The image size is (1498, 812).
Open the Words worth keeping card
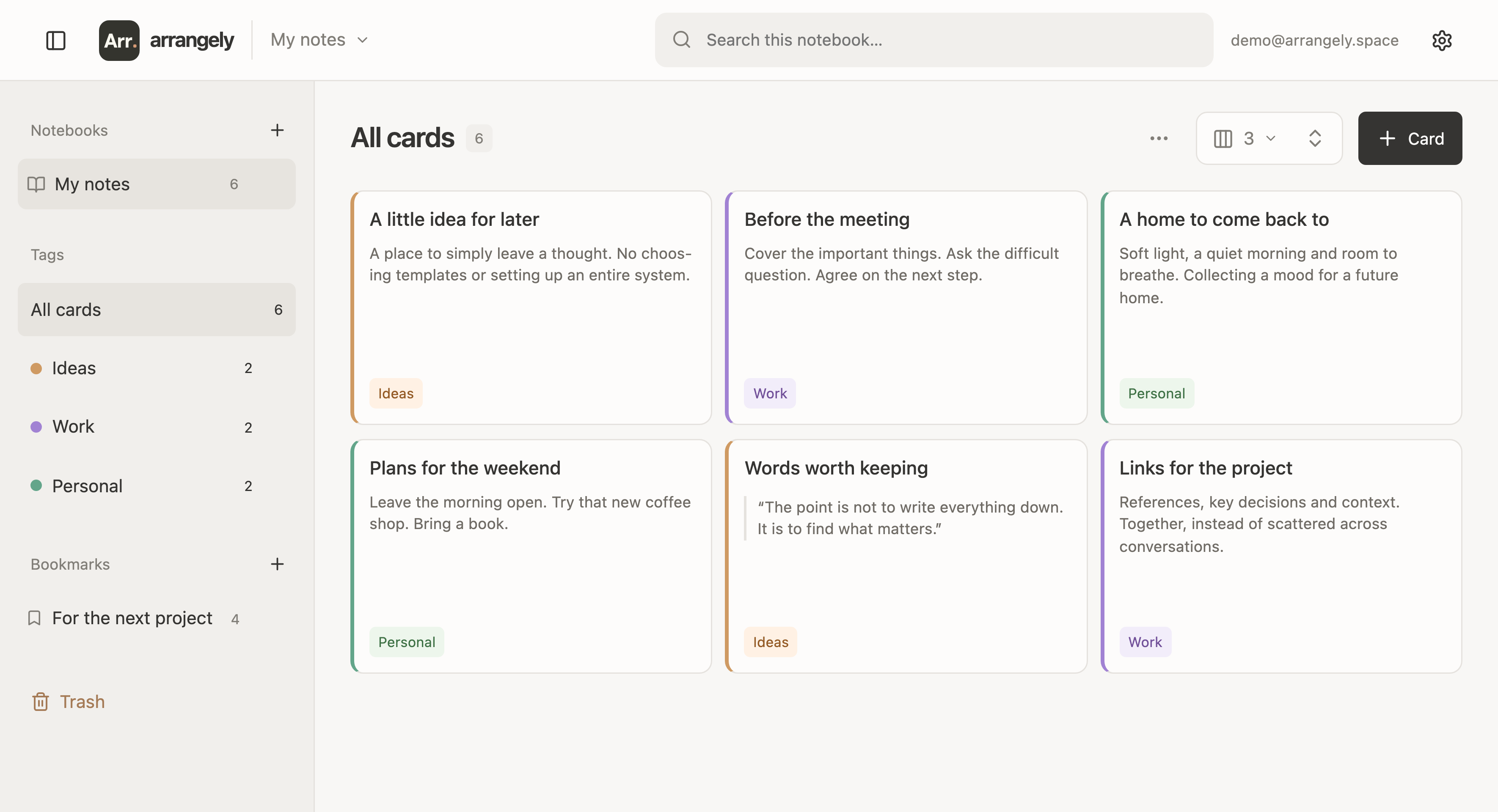[906, 556]
